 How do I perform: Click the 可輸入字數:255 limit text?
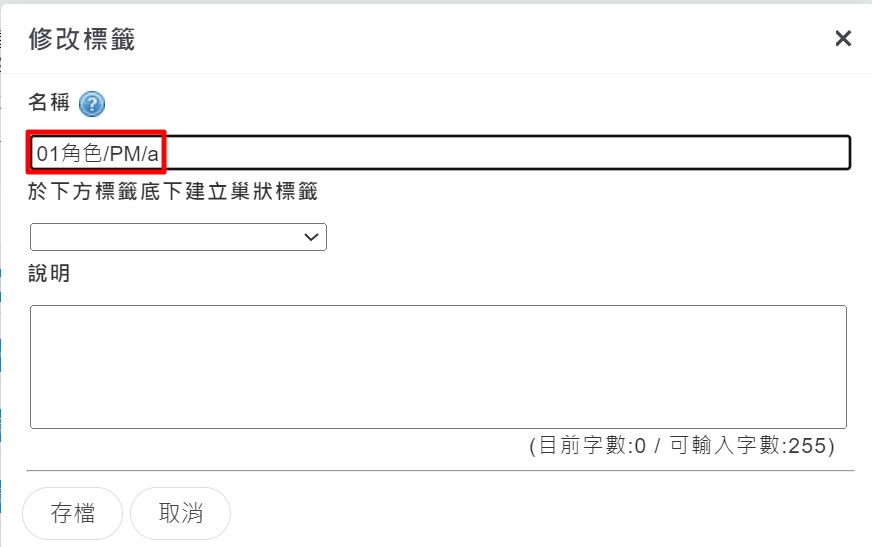pyautogui.click(x=747, y=446)
